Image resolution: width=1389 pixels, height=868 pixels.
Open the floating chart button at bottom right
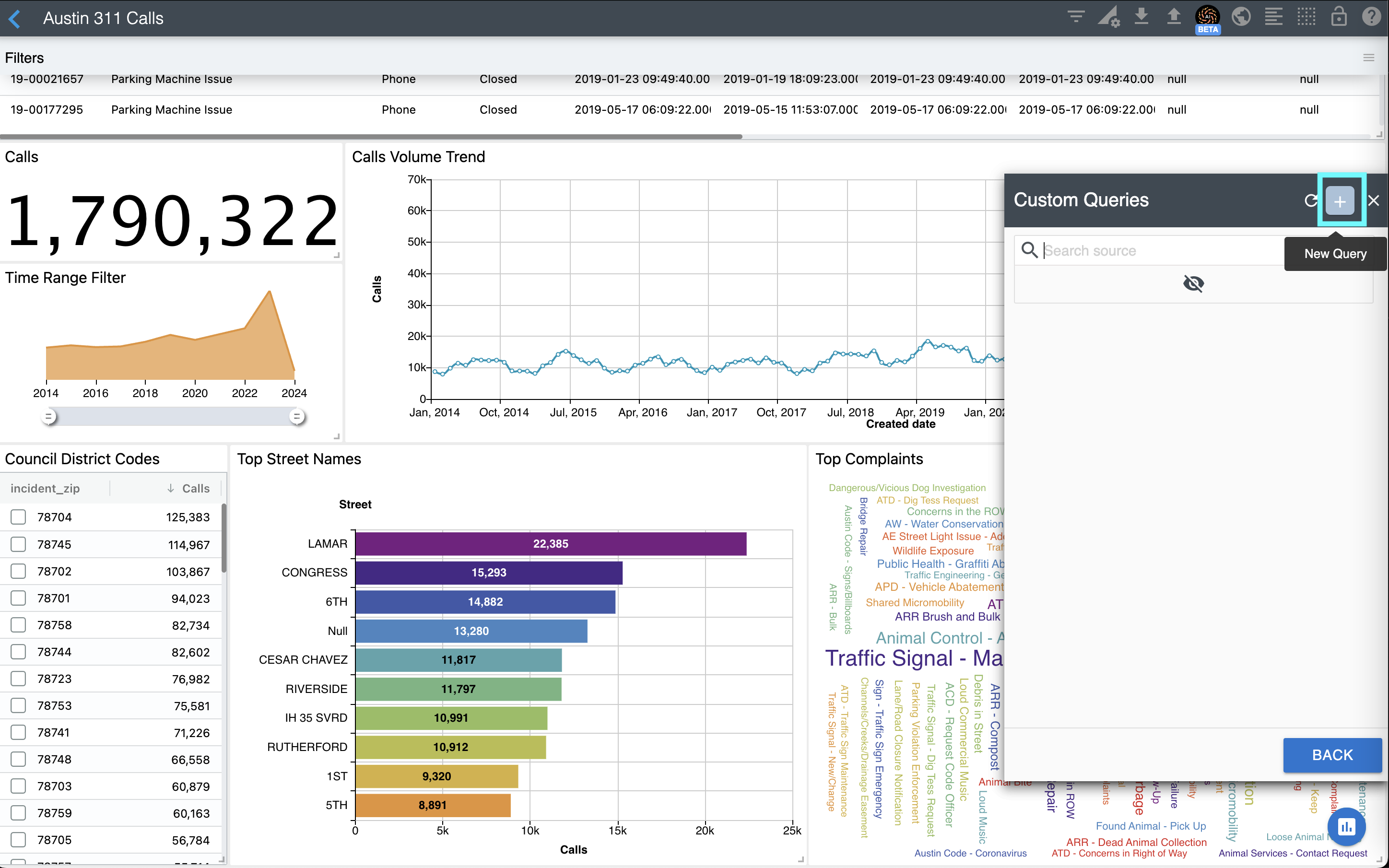tap(1346, 827)
